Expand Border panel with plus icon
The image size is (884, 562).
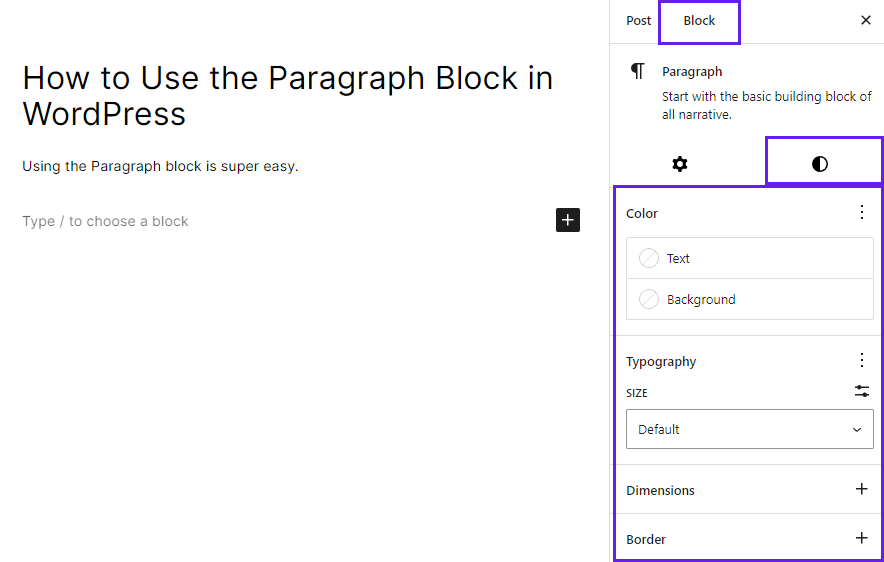(861, 538)
